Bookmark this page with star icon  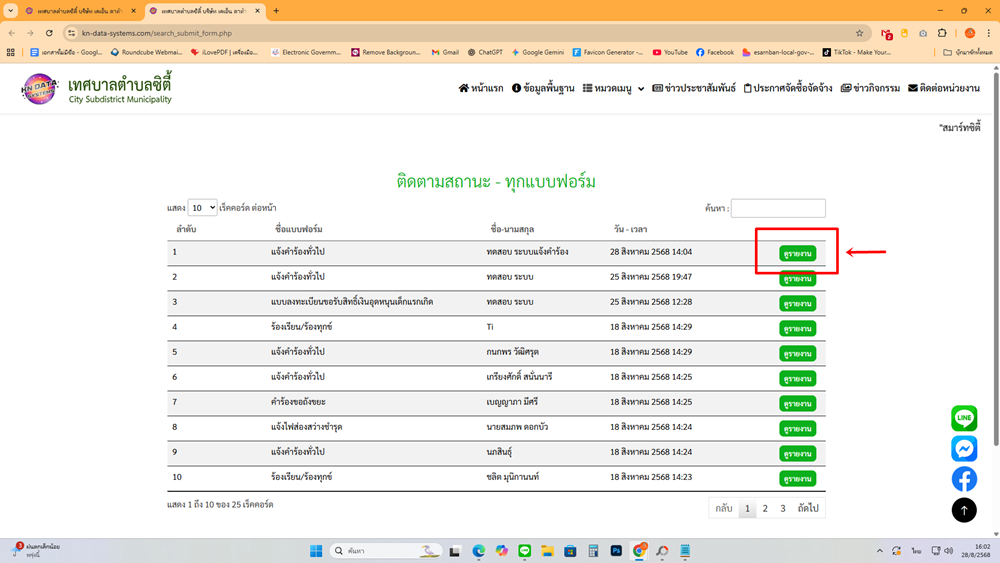[x=859, y=33]
